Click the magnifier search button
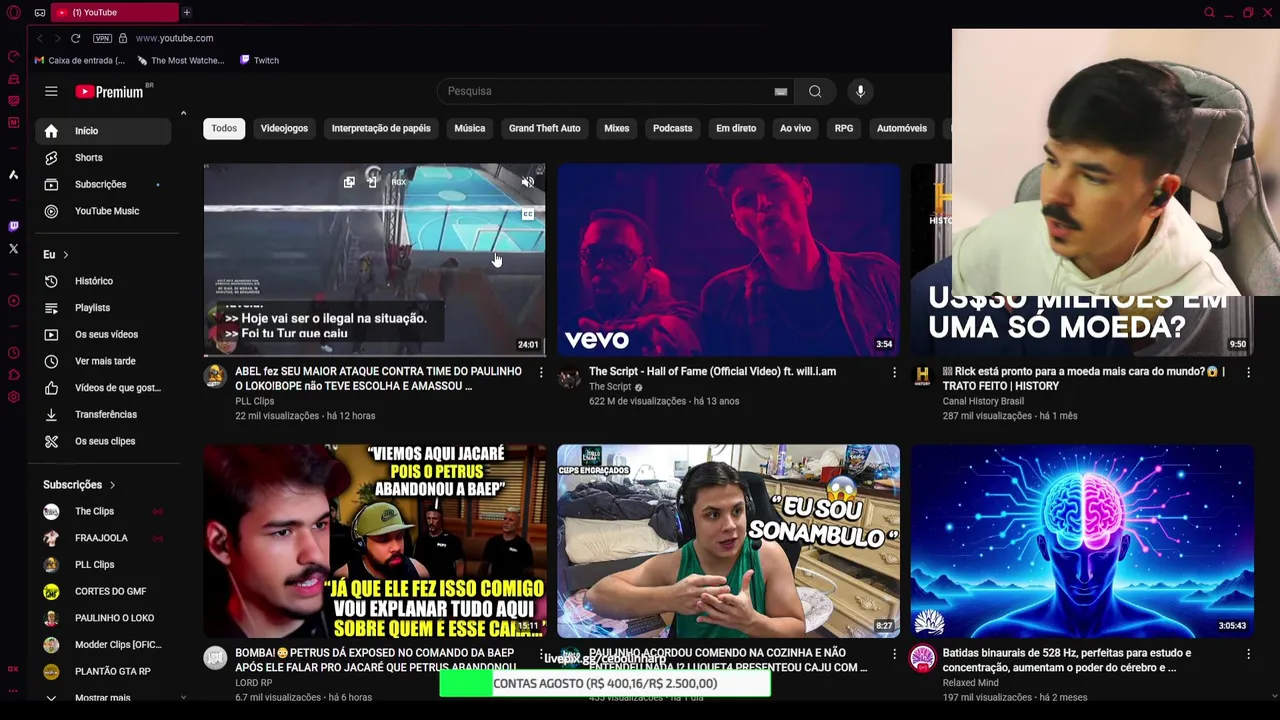Image resolution: width=1280 pixels, height=720 pixels. click(815, 91)
